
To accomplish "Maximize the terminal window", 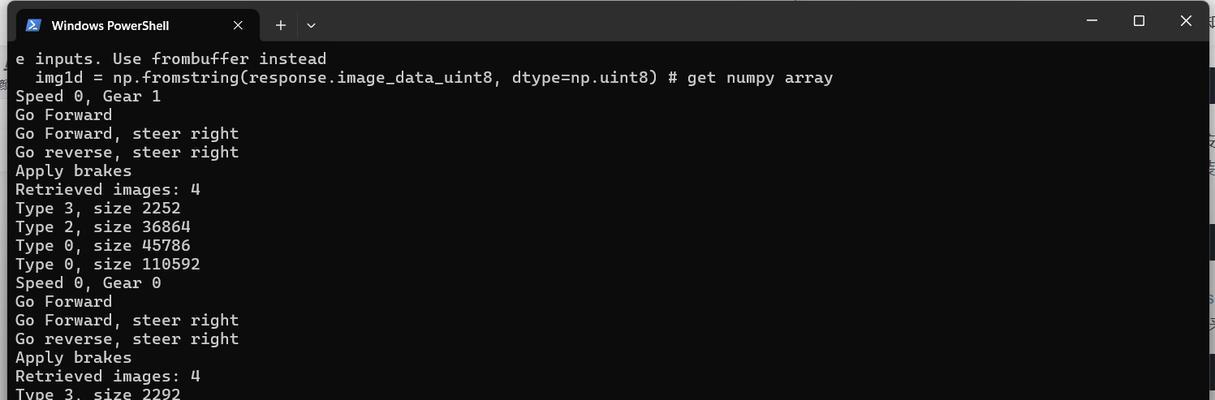I will click(x=1138, y=21).
